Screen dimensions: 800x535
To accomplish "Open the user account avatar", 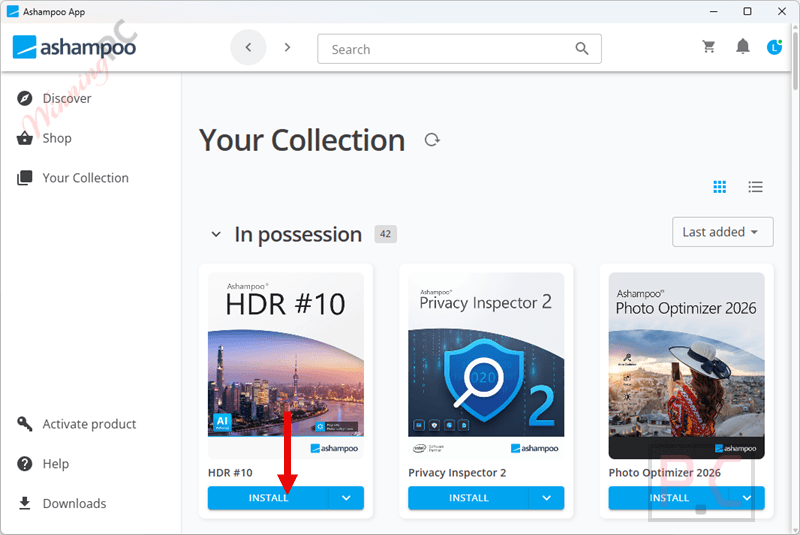I will click(x=774, y=47).
